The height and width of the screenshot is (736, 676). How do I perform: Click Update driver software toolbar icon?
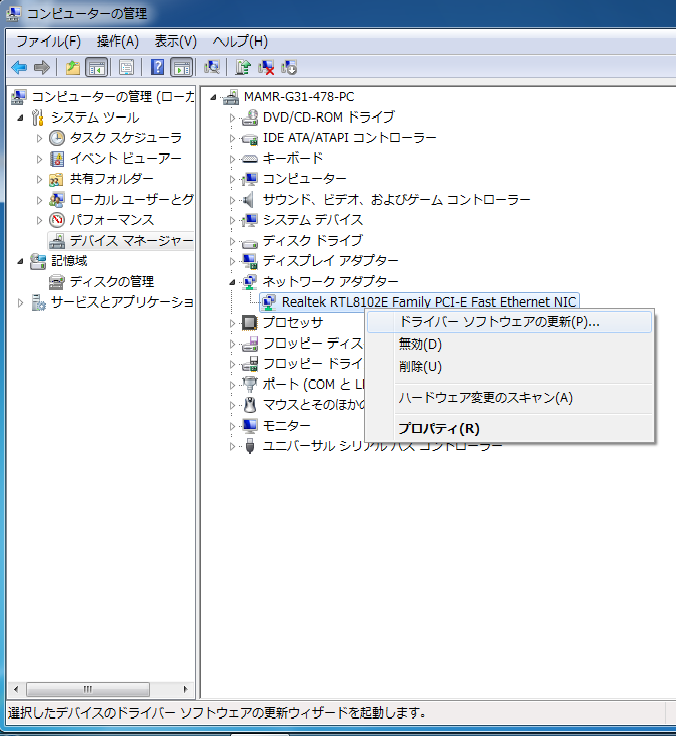click(x=243, y=67)
